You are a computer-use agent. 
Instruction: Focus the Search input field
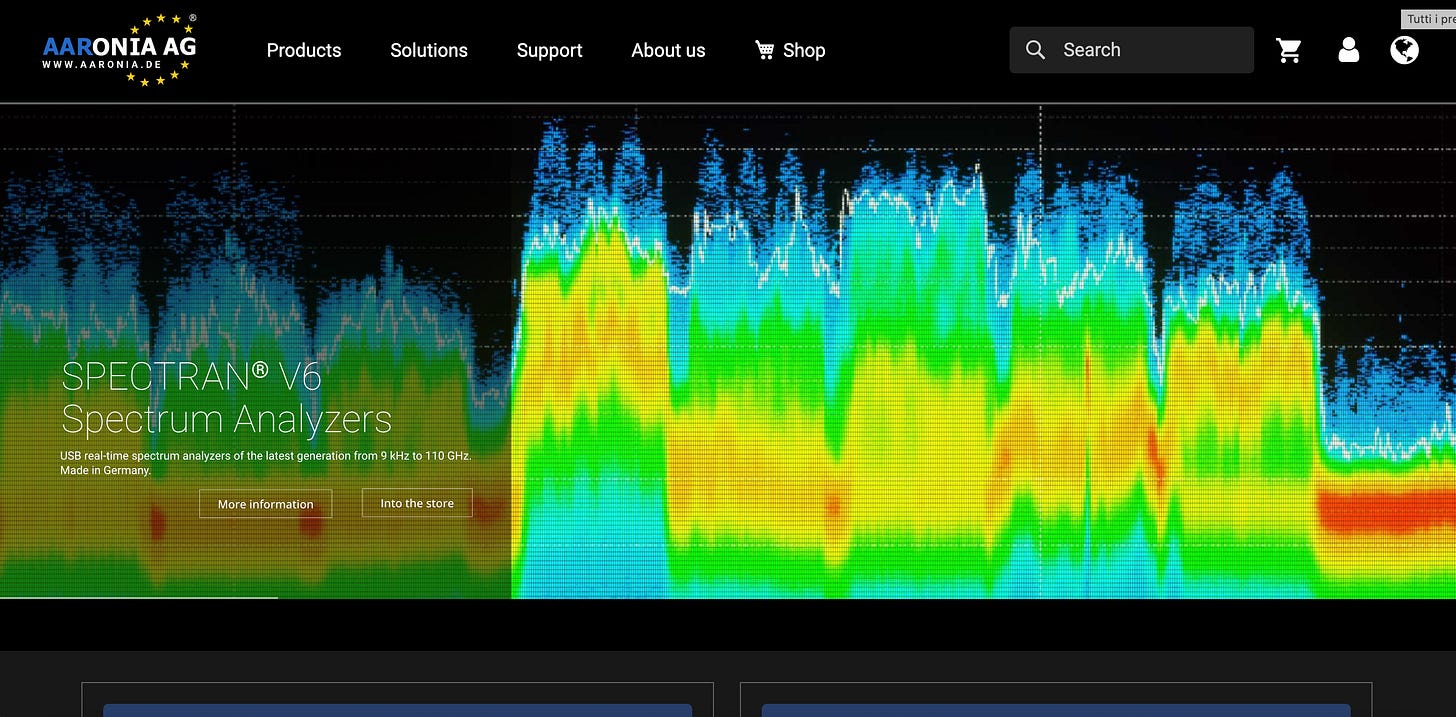click(1131, 50)
